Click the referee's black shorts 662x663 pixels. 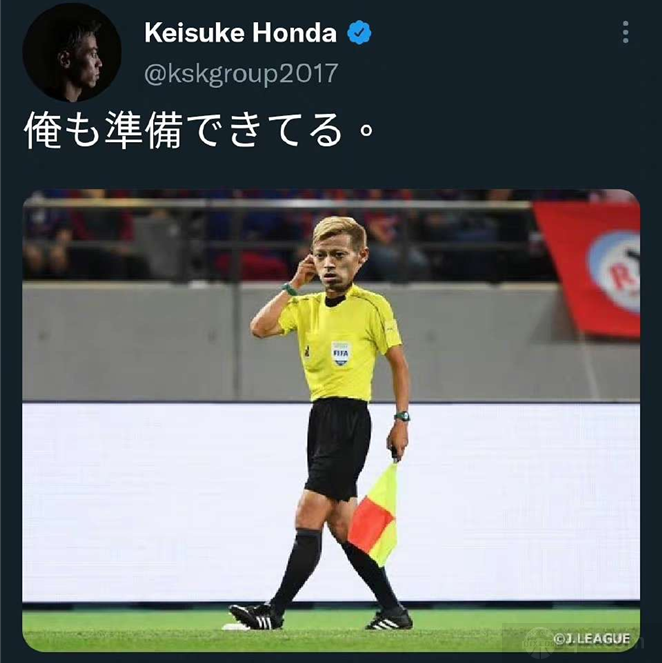[x=338, y=449]
